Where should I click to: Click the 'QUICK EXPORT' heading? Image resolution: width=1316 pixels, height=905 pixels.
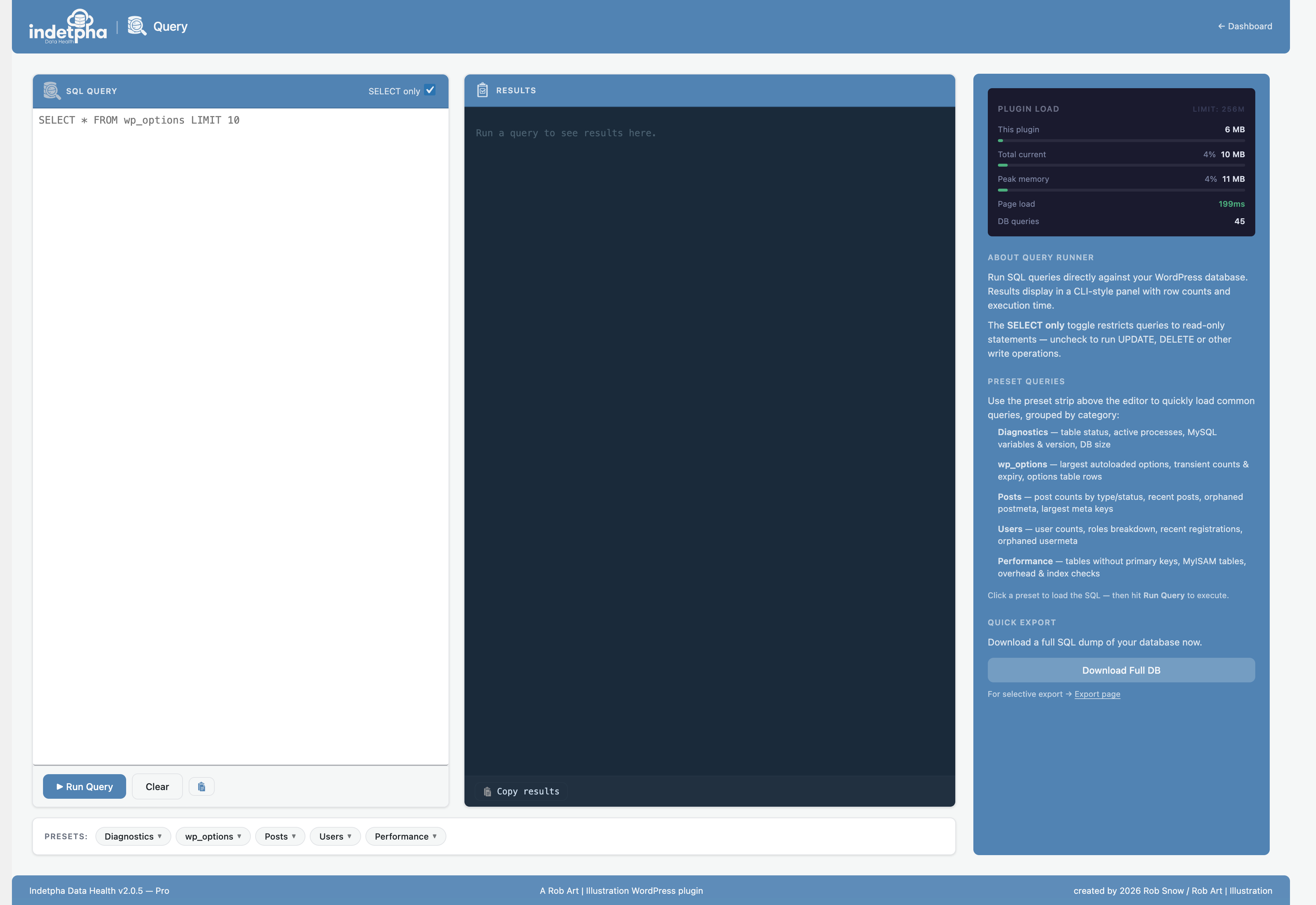click(1021, 623)
